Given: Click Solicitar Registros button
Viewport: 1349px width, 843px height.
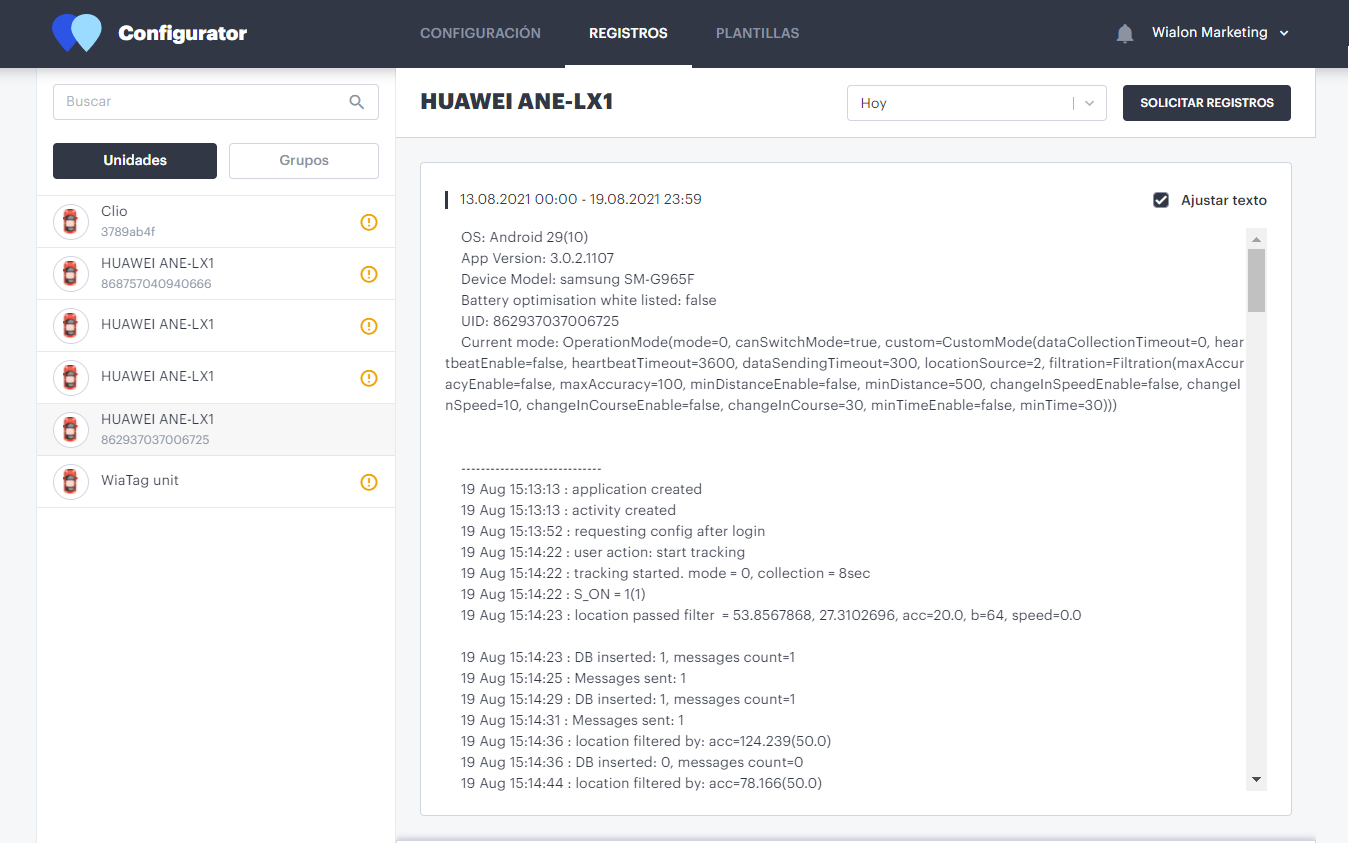Looking at the screenshot, I should (1207, 103).
